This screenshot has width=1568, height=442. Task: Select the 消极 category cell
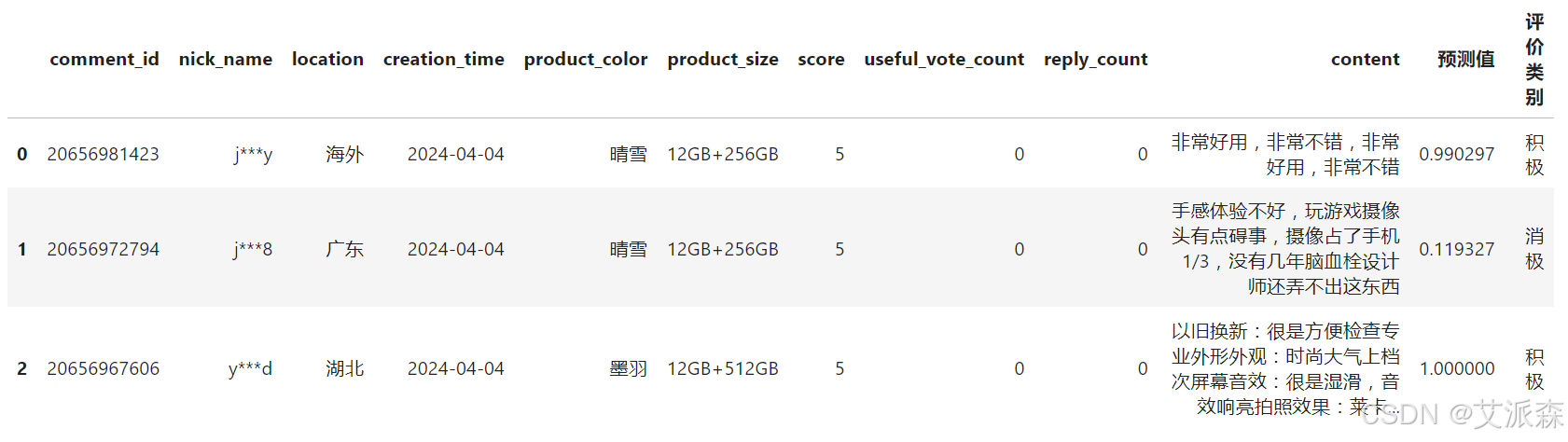pyautogui.click(x=1534, y=249)
